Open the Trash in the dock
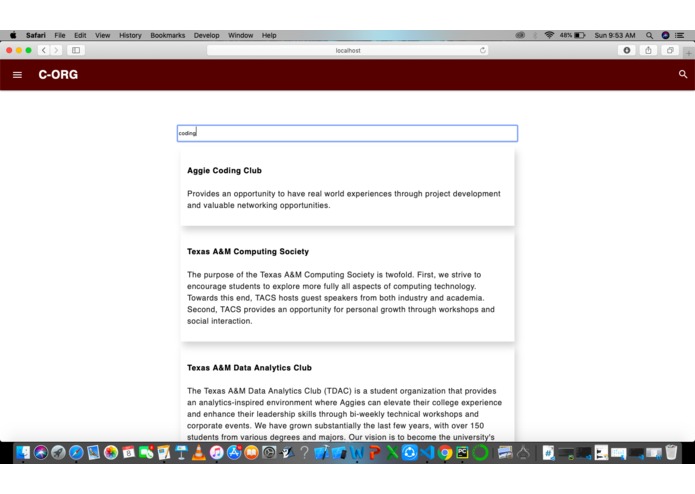 (671, 453)
